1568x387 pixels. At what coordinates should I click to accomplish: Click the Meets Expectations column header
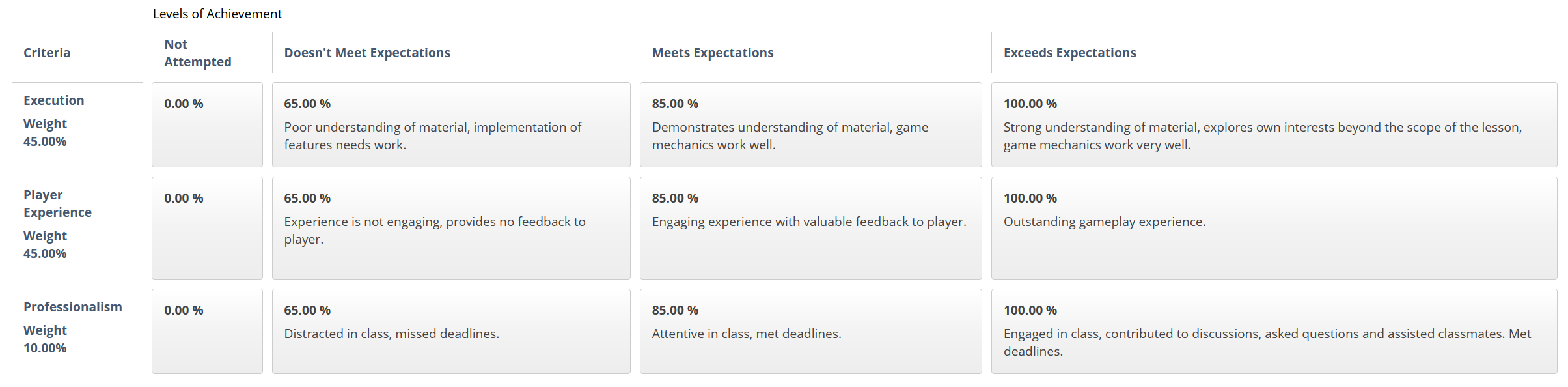click(x=713, y=53)
